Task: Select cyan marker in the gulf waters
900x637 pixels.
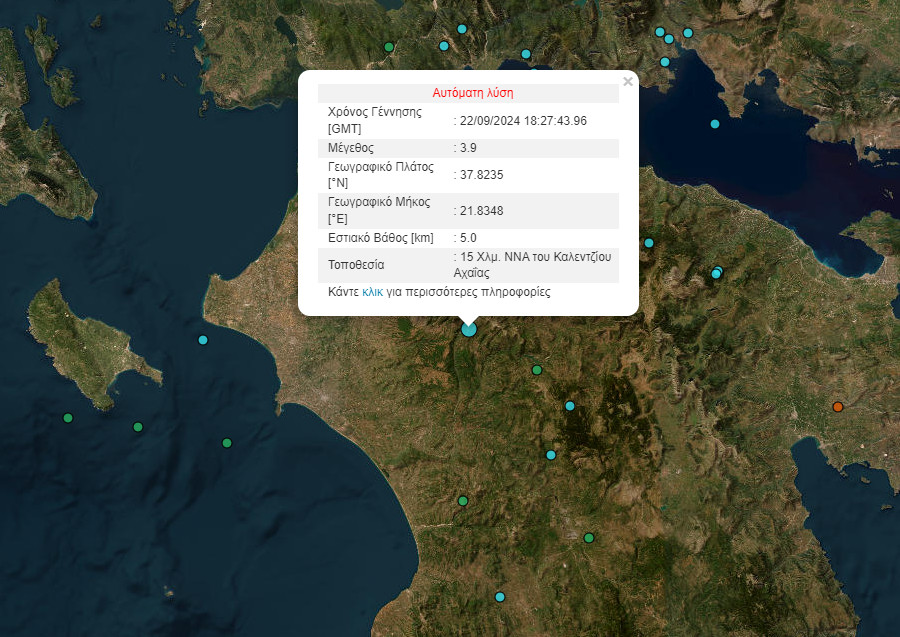Action: pos(715,124)
